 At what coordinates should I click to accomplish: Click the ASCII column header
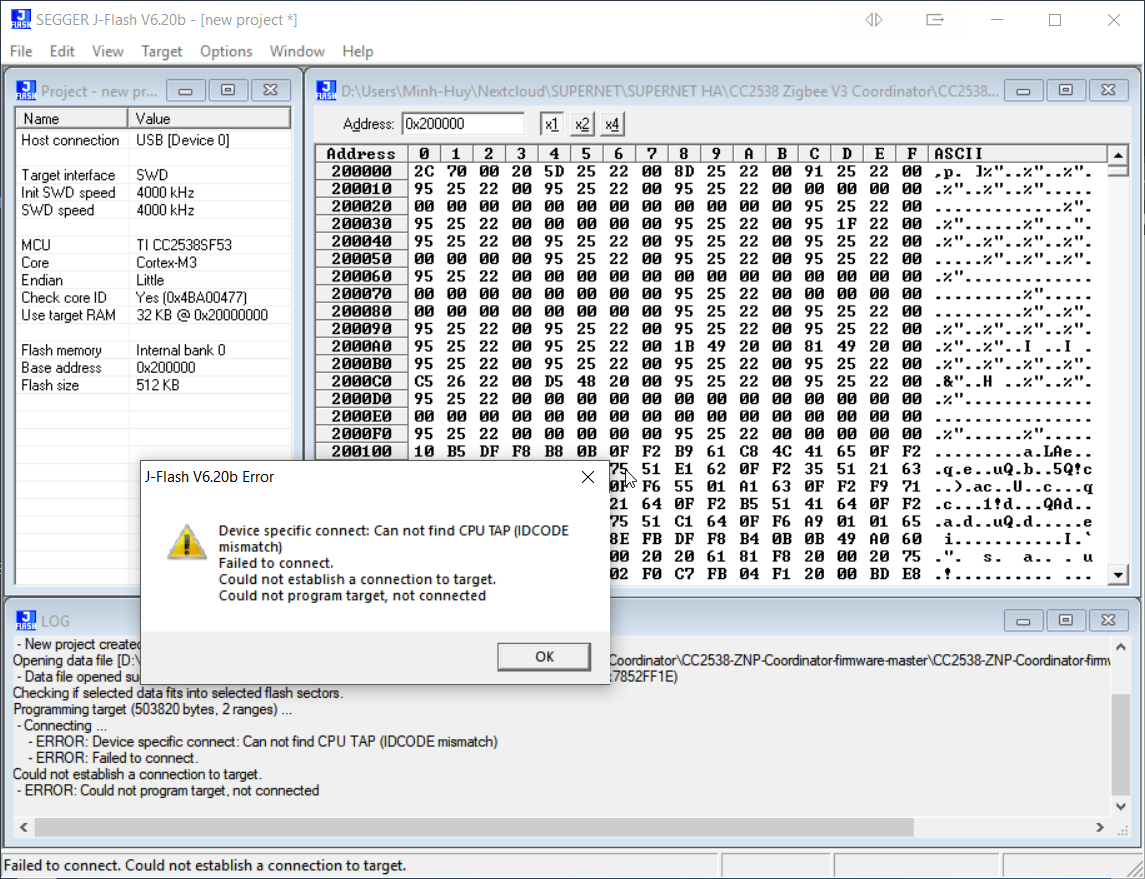click(1018, 154)
